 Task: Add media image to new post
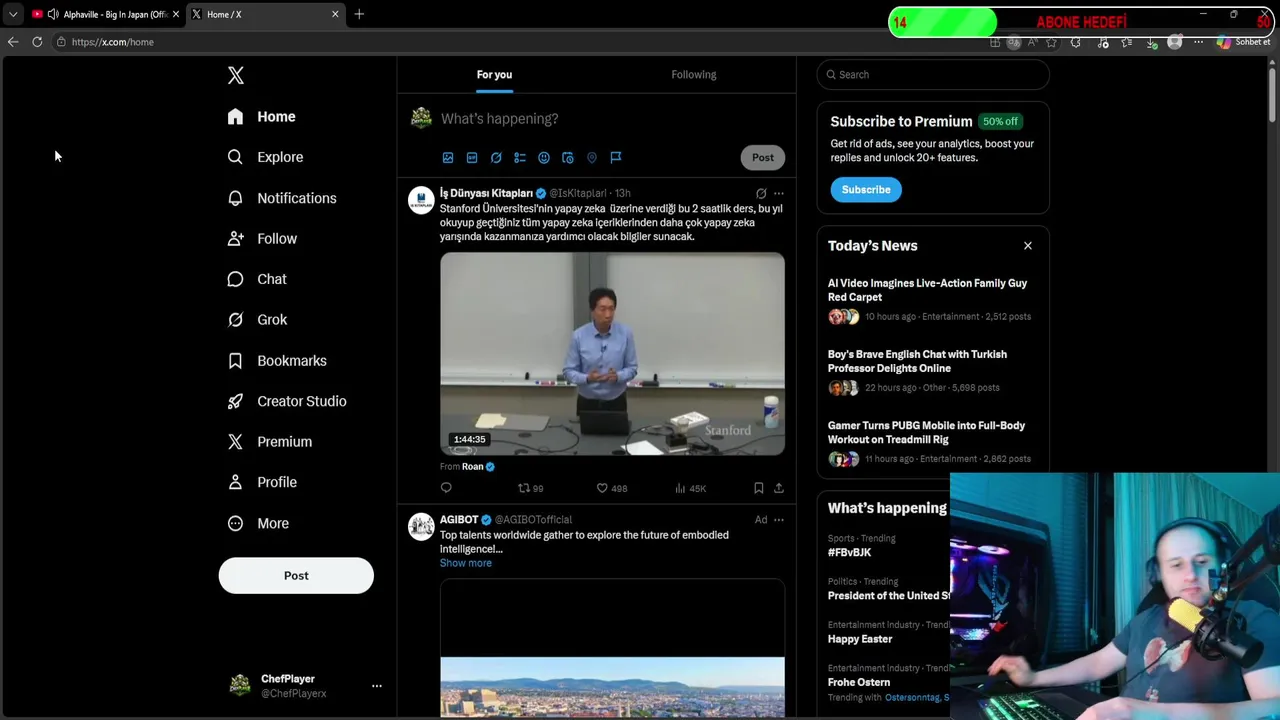[x=448, y=158]
